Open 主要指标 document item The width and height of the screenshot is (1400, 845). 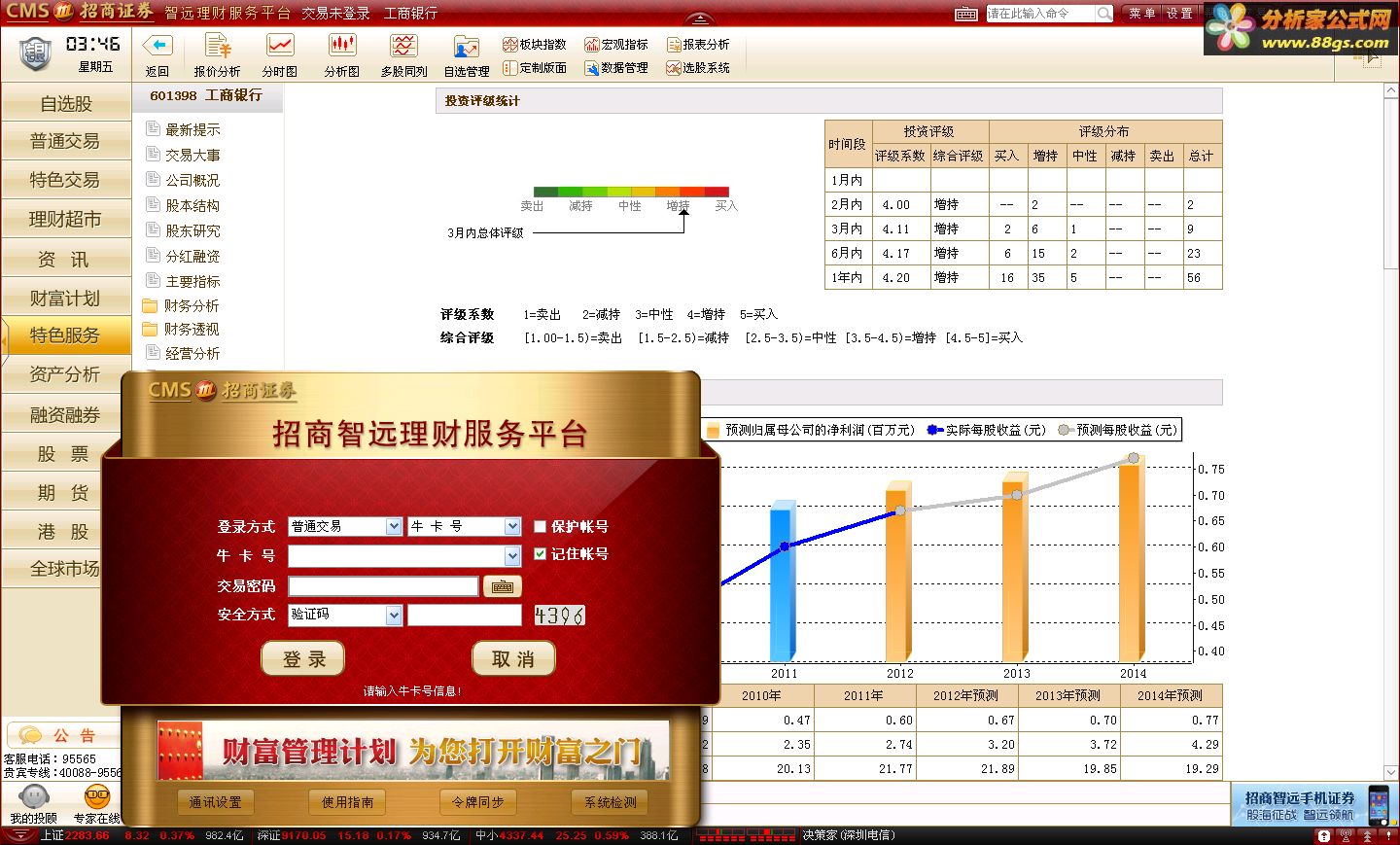pos(183,281)
